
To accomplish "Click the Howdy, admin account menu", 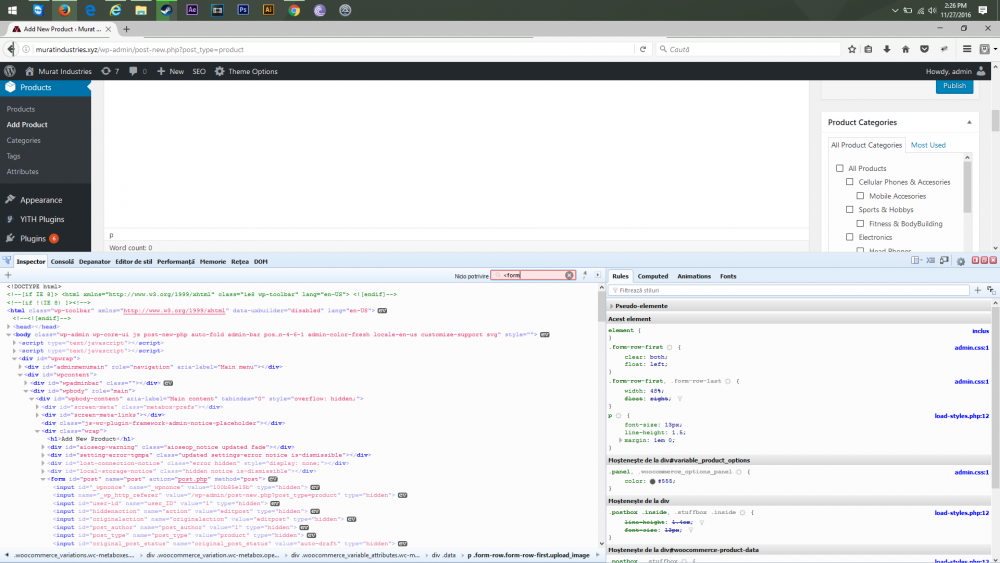I will coord(955,71).
